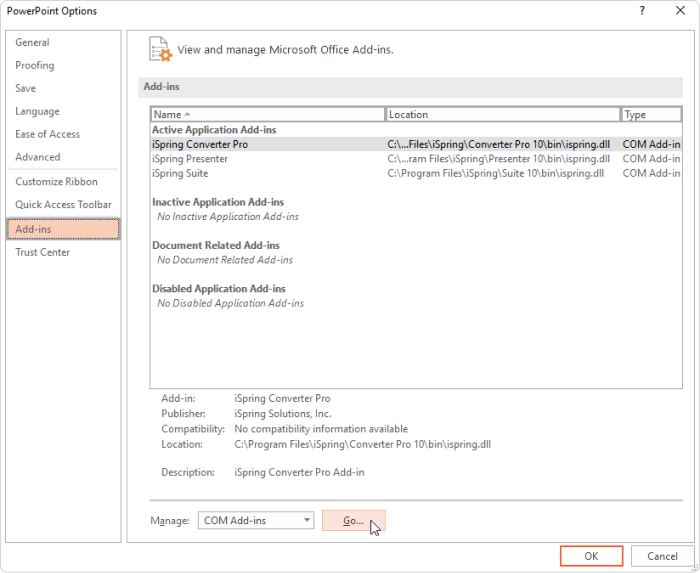Click the 'No Disabled Application Add-ins' text
Viewport: 700px width, 573px height.
pyautogui.click(x=230, y=303)
